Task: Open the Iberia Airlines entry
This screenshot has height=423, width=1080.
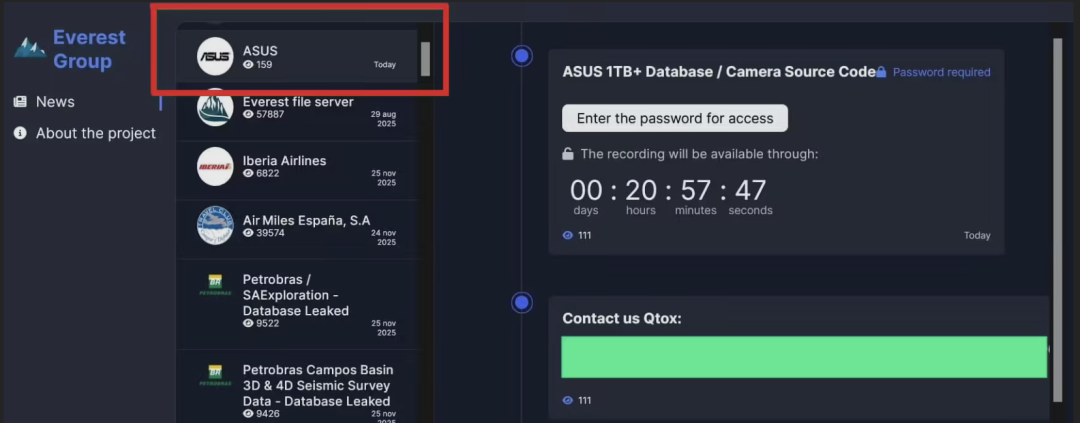Action: tap(284, 161)
